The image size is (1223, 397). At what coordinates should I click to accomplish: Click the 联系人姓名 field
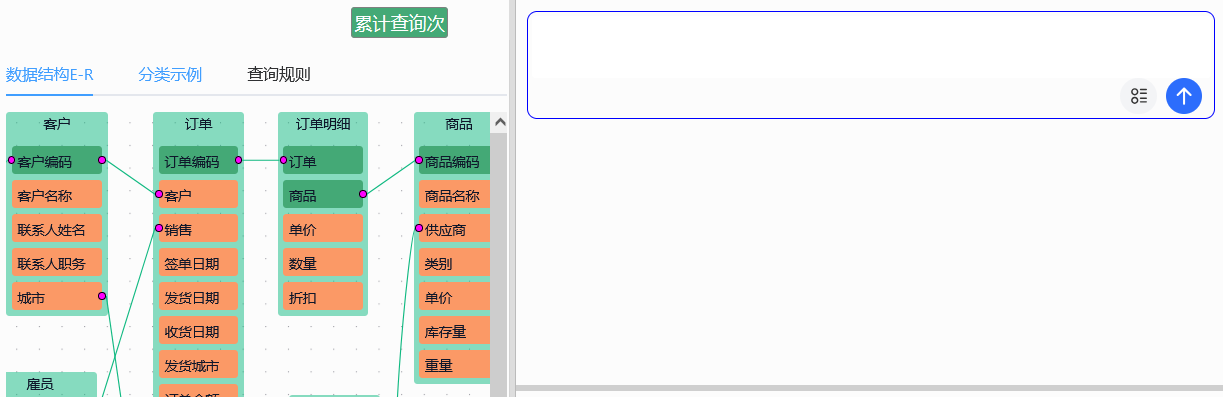[57, 228]
